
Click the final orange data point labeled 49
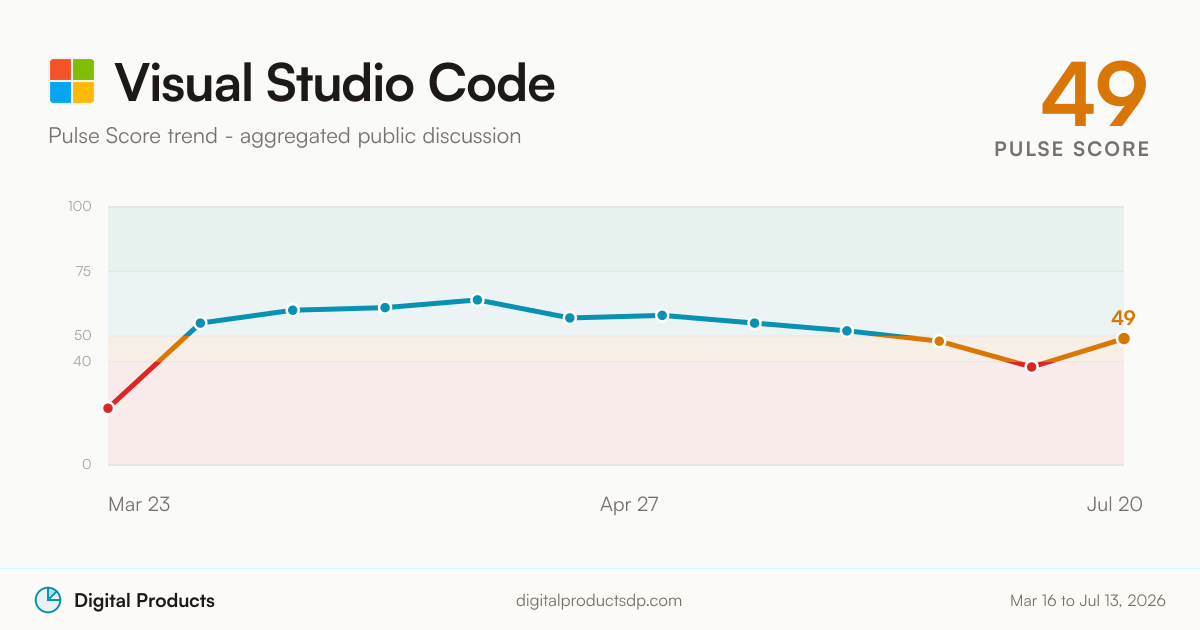1124,339
